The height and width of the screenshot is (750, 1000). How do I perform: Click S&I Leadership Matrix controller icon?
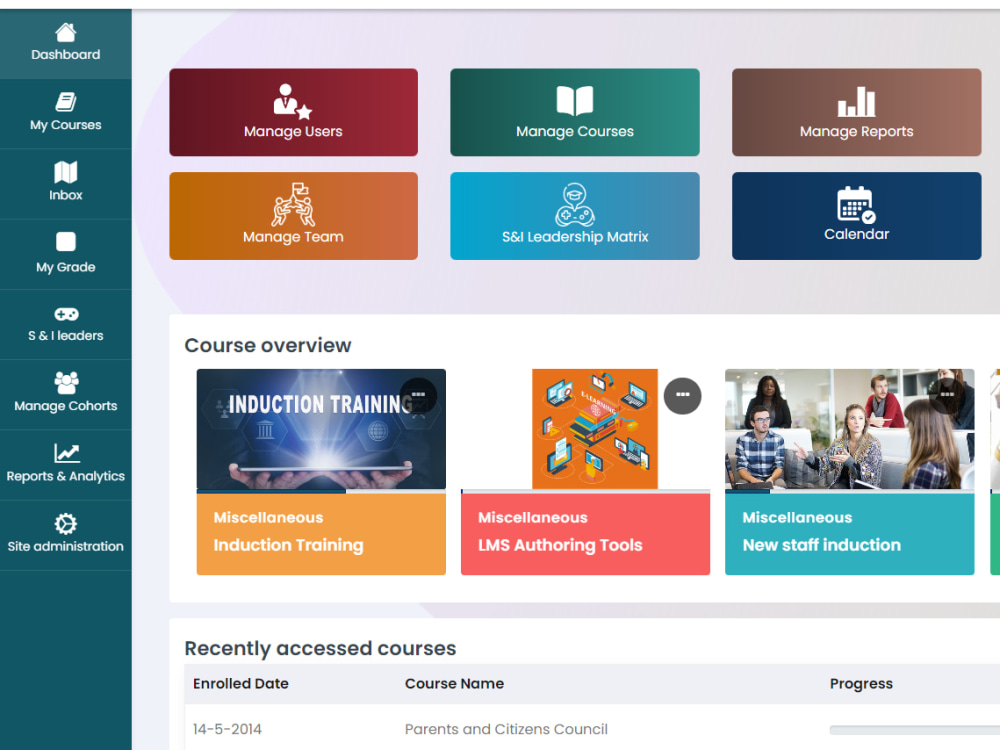[x=575, y=205]
